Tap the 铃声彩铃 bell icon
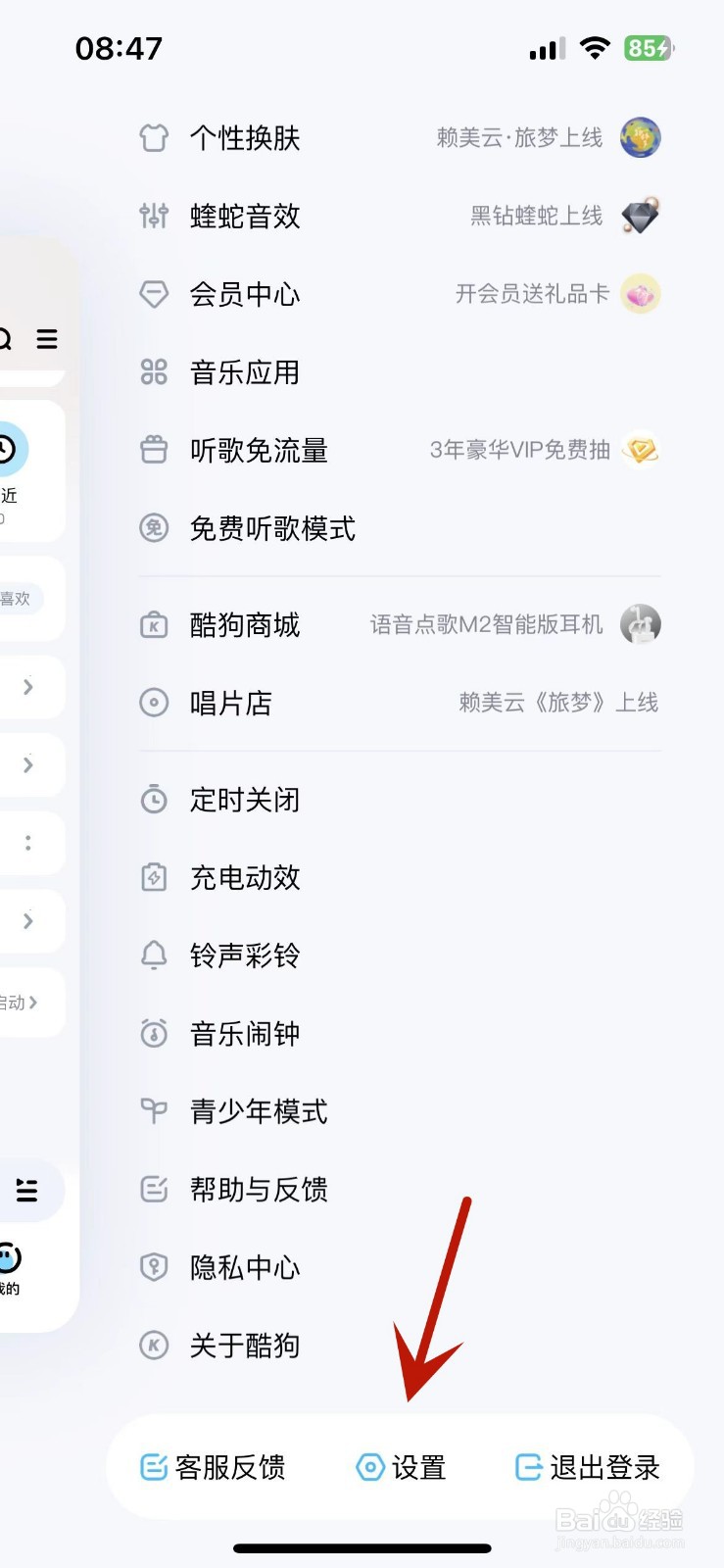The width and height of the screenshot is (724, 1568). (x=154, y=955)
